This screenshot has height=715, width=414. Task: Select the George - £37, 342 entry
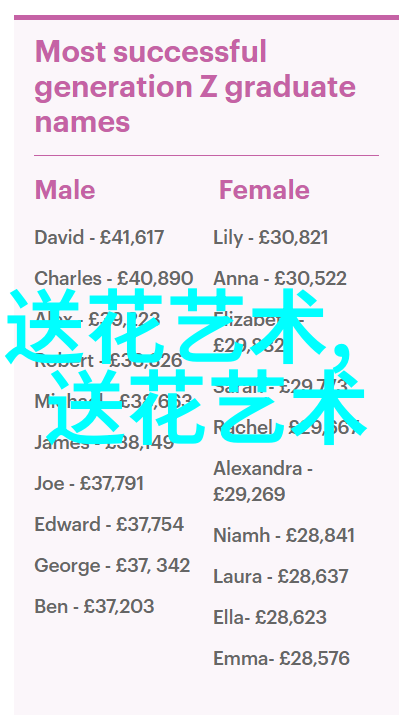tap(112, 566)
